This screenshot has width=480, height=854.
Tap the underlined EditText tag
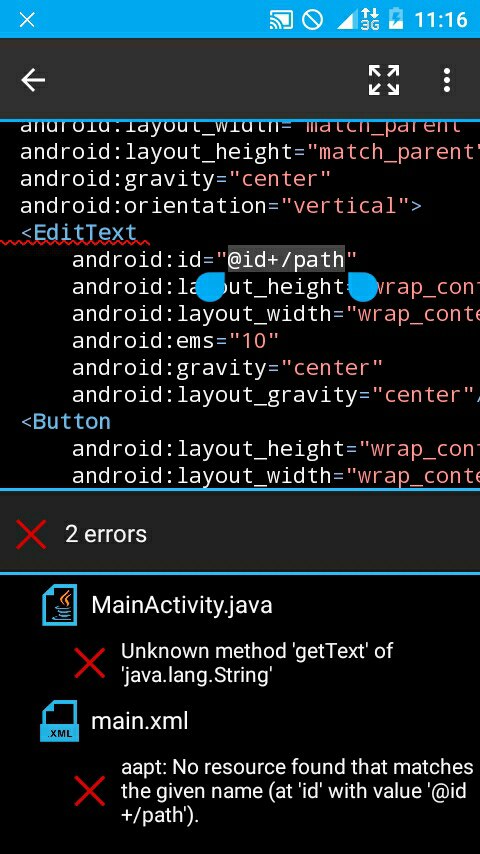tap(84, 233)
